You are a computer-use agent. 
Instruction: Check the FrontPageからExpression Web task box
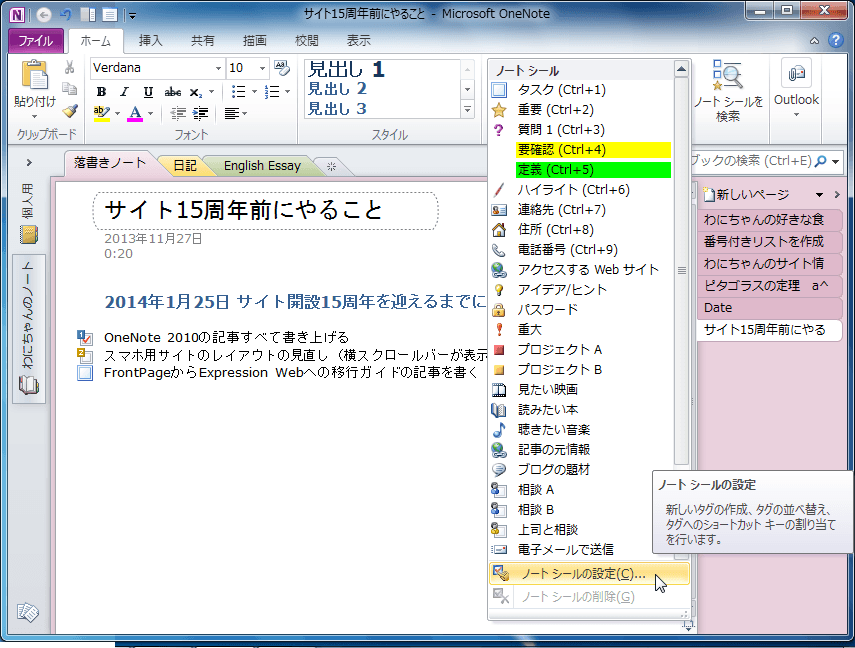[x=85, y=373]
